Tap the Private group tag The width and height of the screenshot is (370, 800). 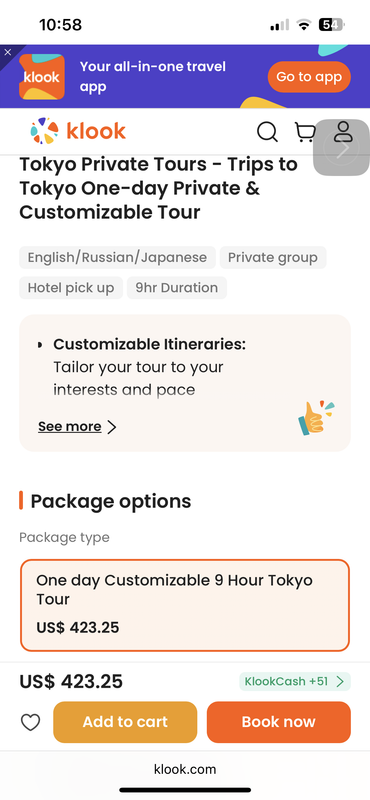click(273, 258)
